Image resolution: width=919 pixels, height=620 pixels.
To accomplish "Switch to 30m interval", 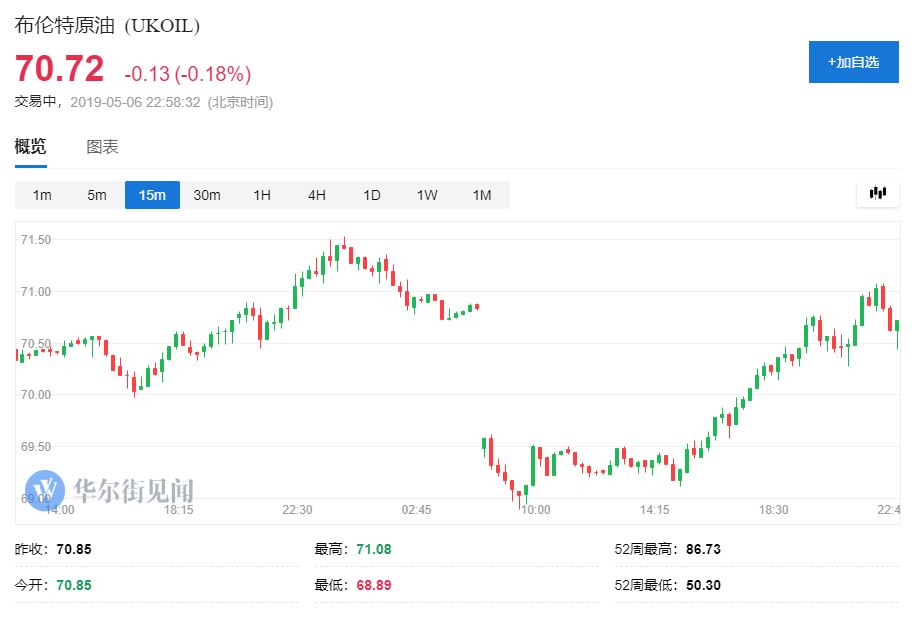I will pyautogui.click(x=207, y=195).
